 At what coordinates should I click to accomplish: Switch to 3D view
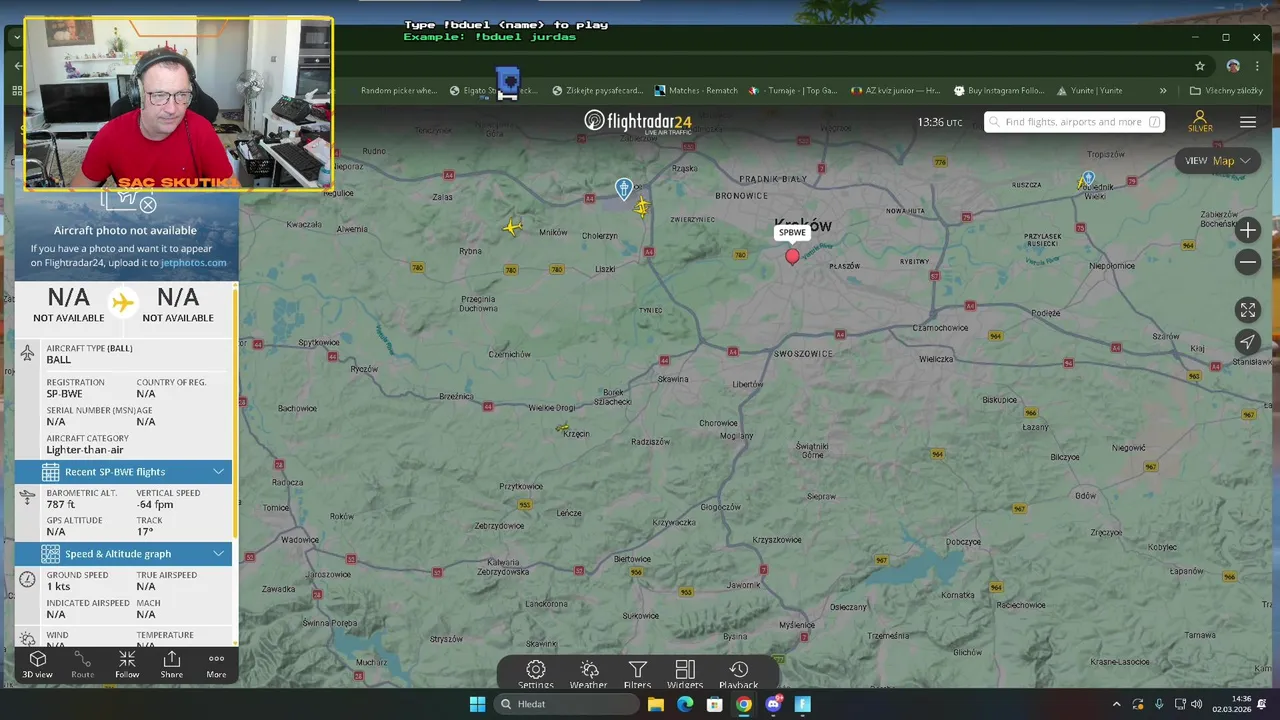coord(38,665)
